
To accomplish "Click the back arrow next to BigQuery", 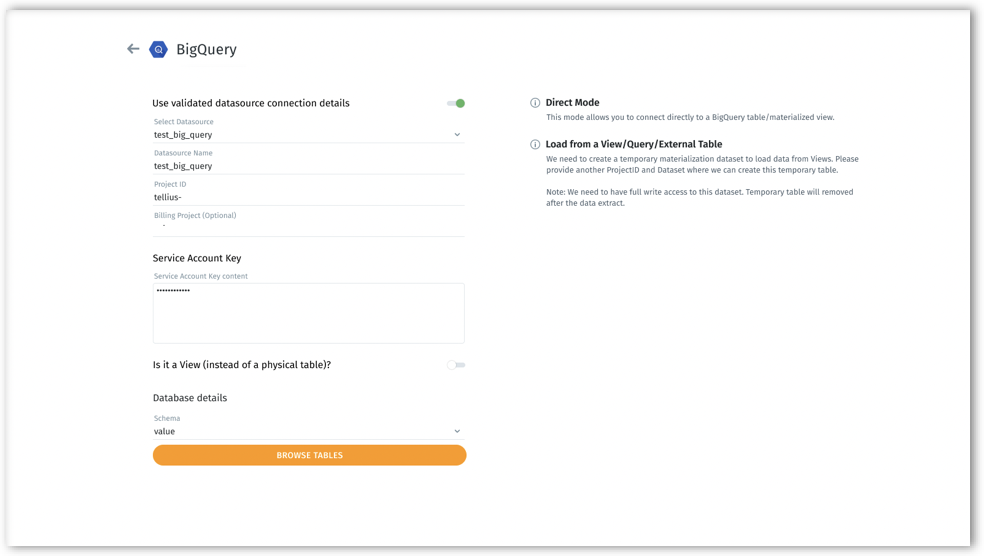I will pos(133,49).
